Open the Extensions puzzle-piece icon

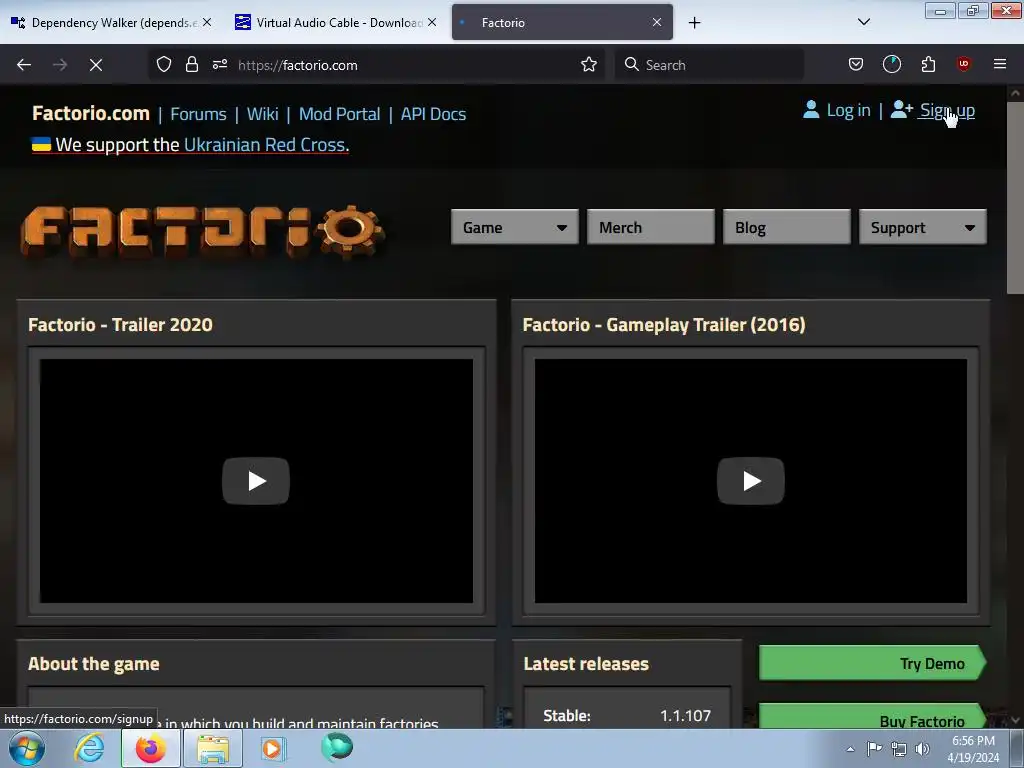click(928, 64)
